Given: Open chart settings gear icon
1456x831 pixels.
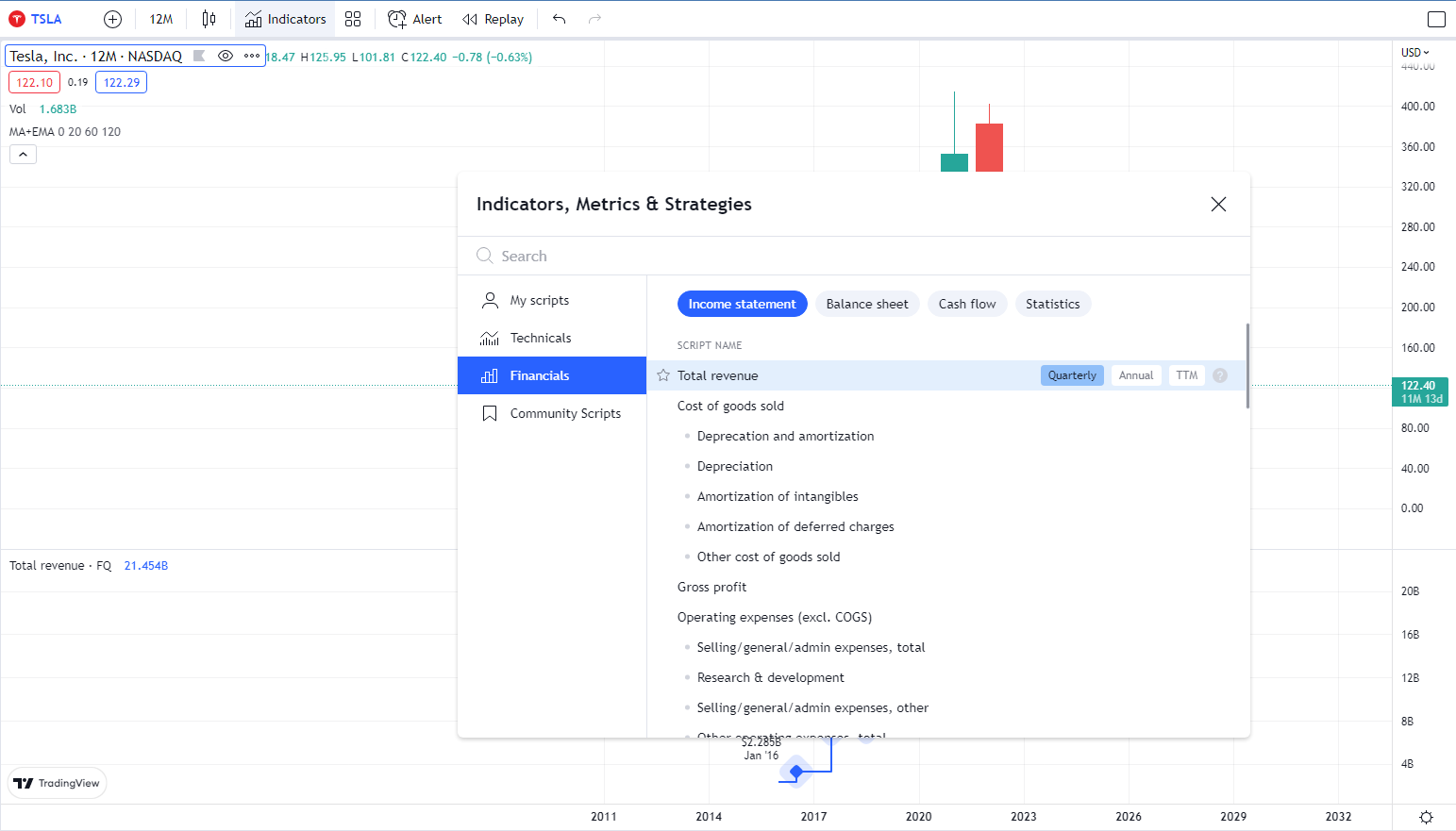Looking at the screenshot, I should [x=1426, y=817].
